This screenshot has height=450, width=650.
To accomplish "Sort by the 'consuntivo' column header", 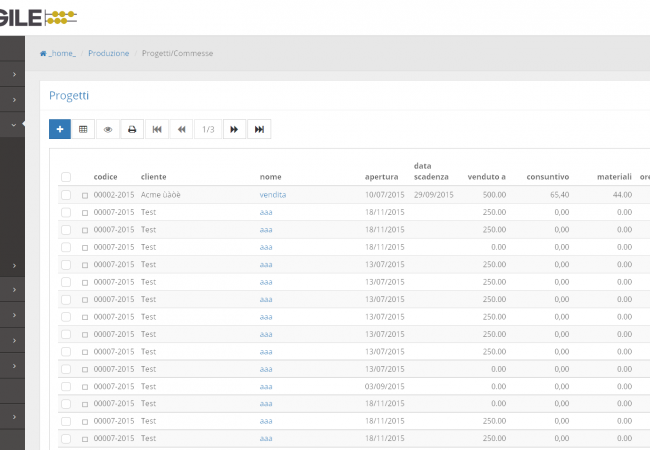I will coord(548,177).
